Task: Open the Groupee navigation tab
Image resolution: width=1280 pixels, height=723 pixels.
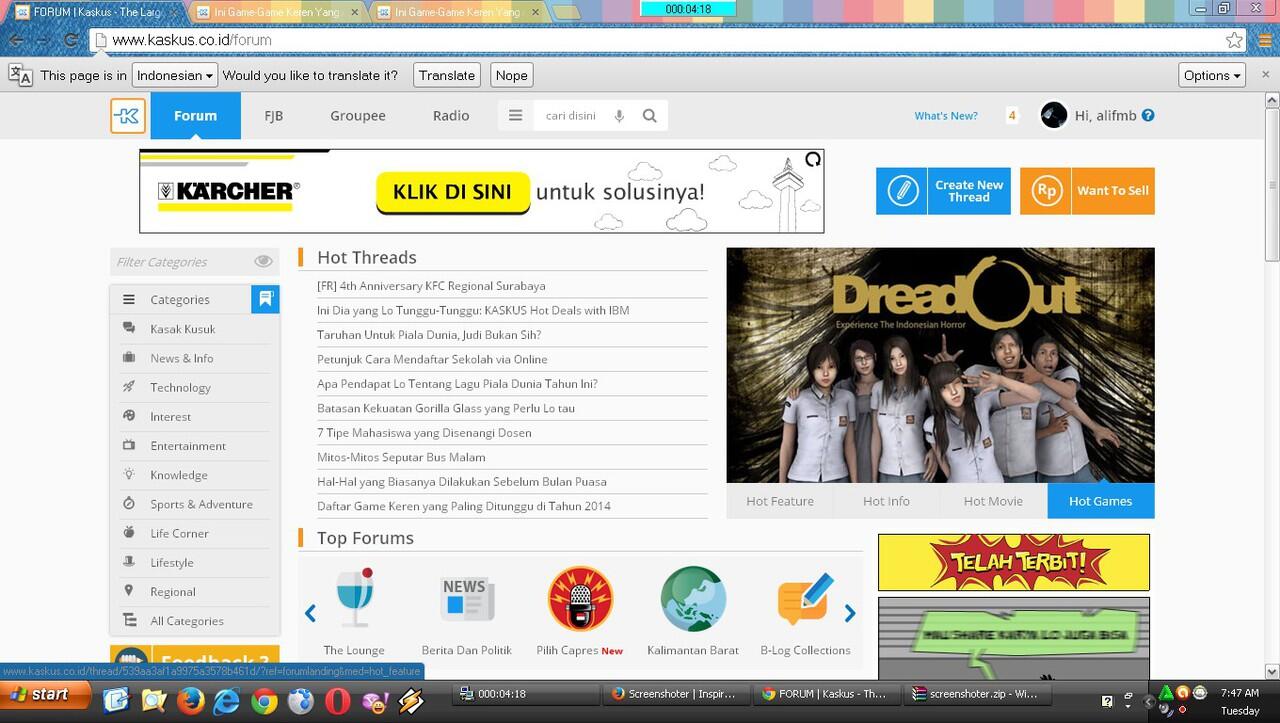Action: pyautogui.click(x=358, y=116)
